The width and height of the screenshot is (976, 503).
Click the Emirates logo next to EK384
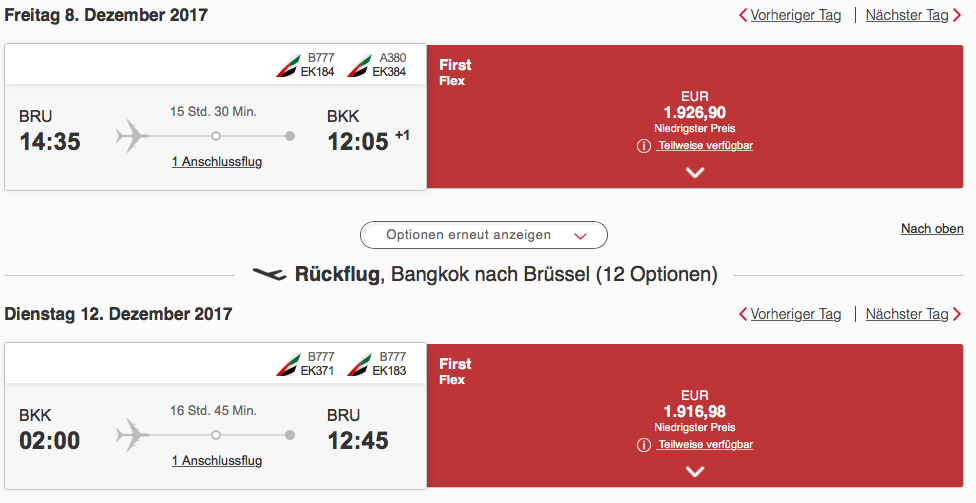359,67
